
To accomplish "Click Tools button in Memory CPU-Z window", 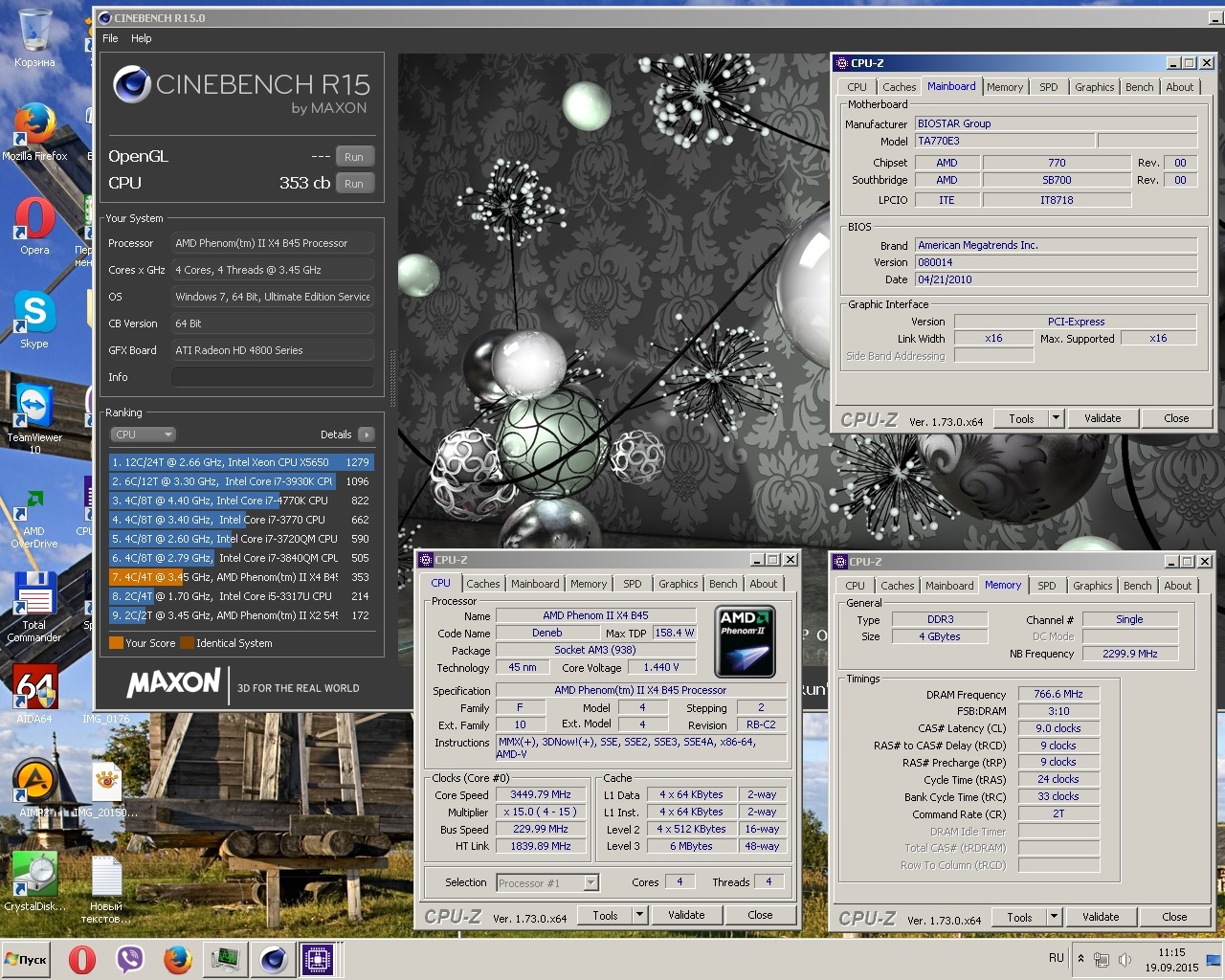I will point(1020,917).
